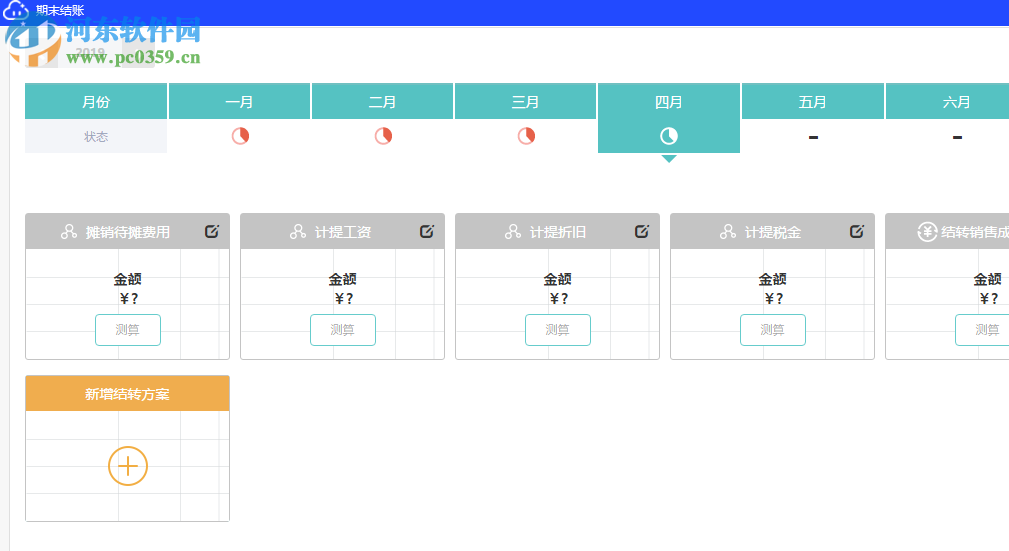Open edit icon on 计提税金 card
The width and height of the screenshot is (1009, 551).
tap(857, 231)
